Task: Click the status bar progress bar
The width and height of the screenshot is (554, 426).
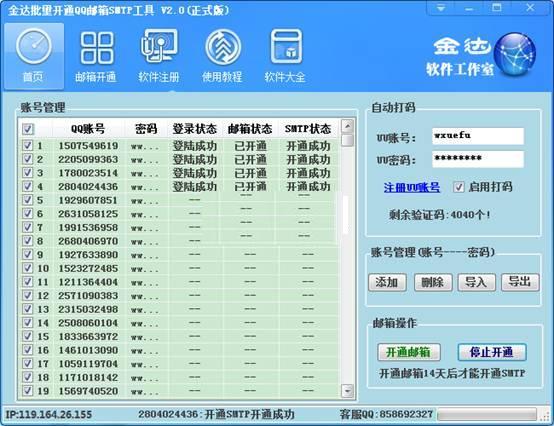Action: pos(487,414)
